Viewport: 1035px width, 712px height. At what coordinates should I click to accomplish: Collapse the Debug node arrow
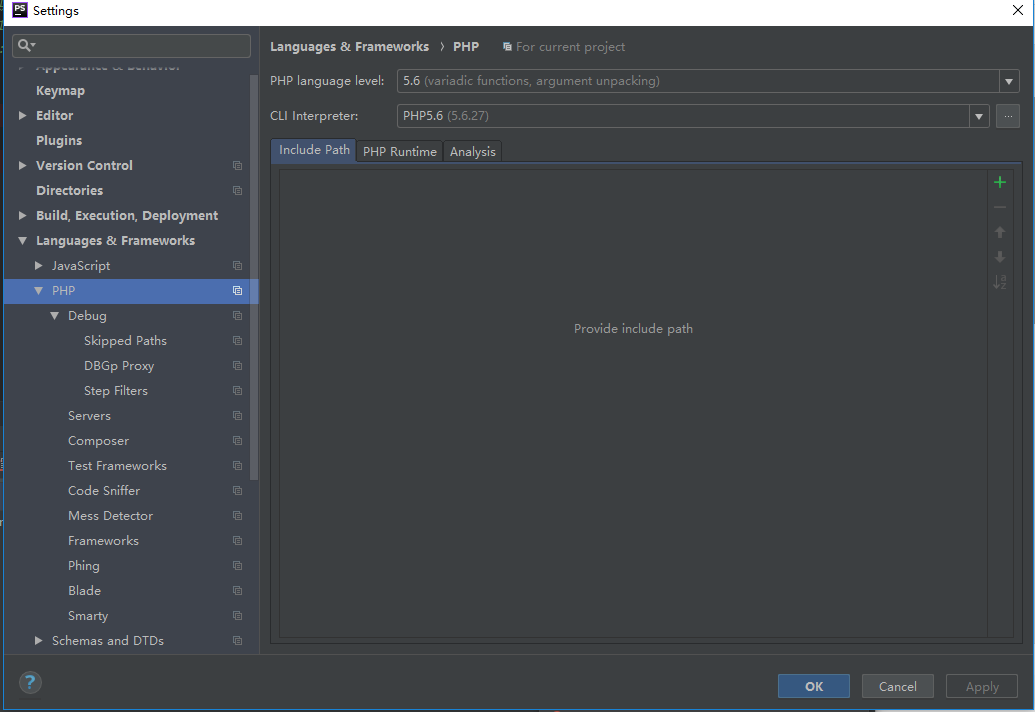pos(54,316)
